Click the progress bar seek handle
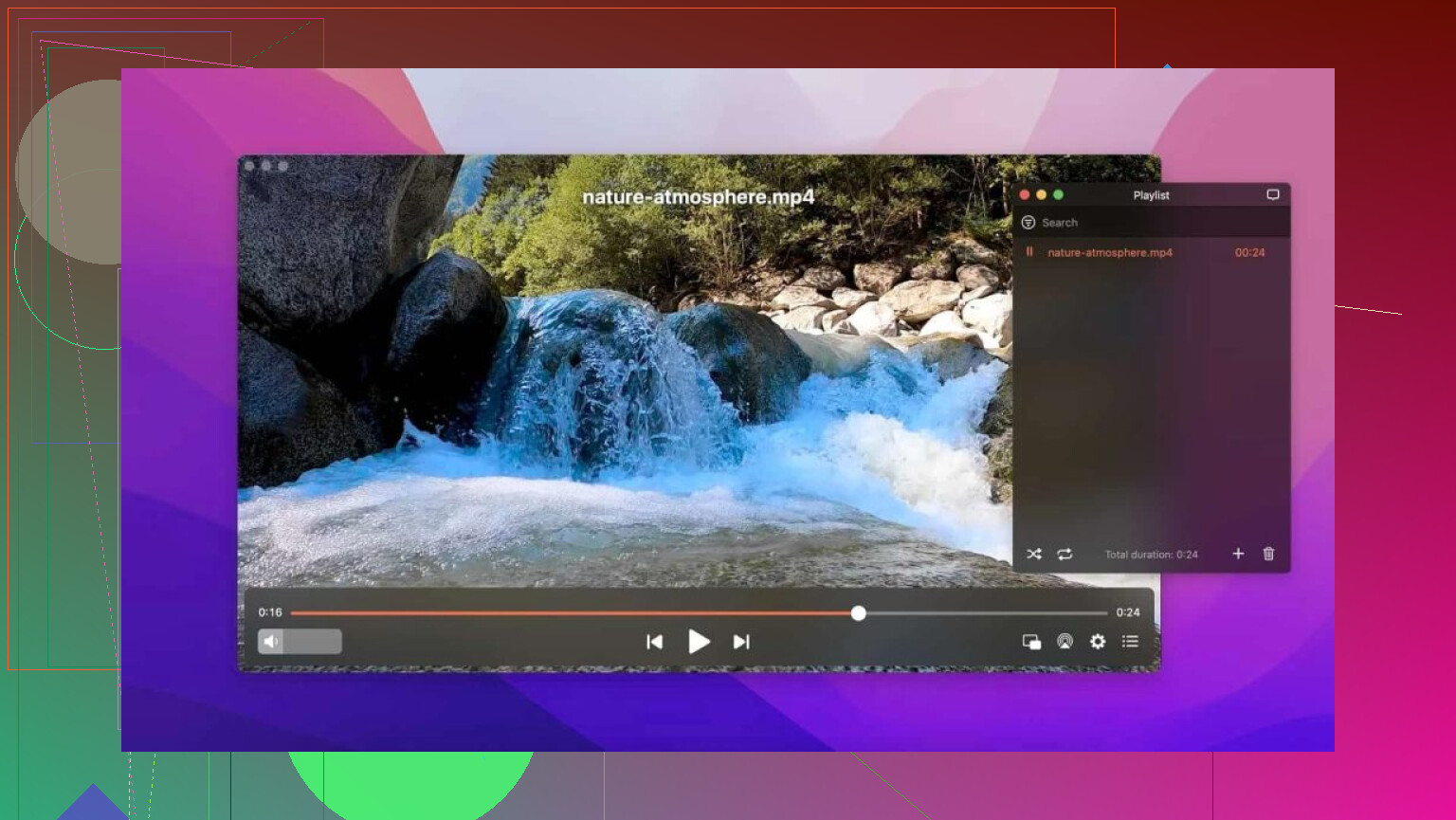 coord(858,613)
